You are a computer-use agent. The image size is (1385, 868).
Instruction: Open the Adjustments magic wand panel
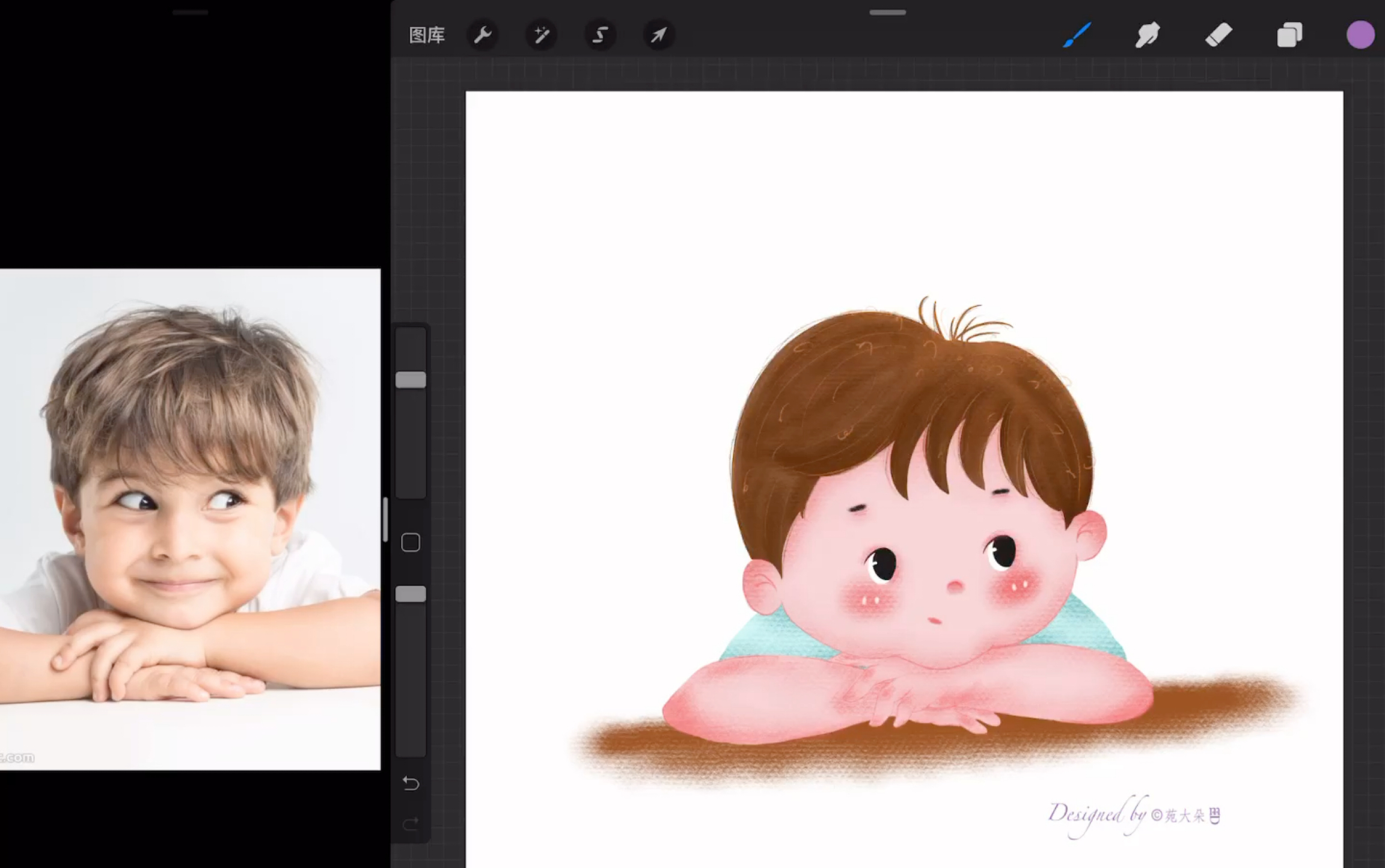540,34
